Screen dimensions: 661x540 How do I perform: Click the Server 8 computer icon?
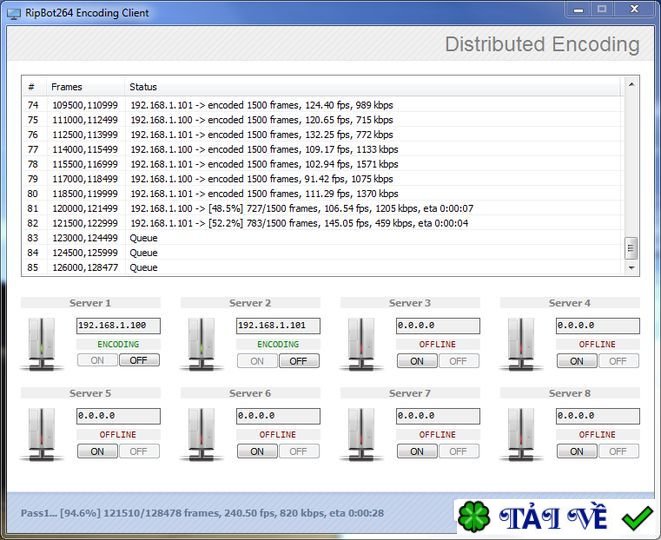pyautogui.click(x=521, y=434)
